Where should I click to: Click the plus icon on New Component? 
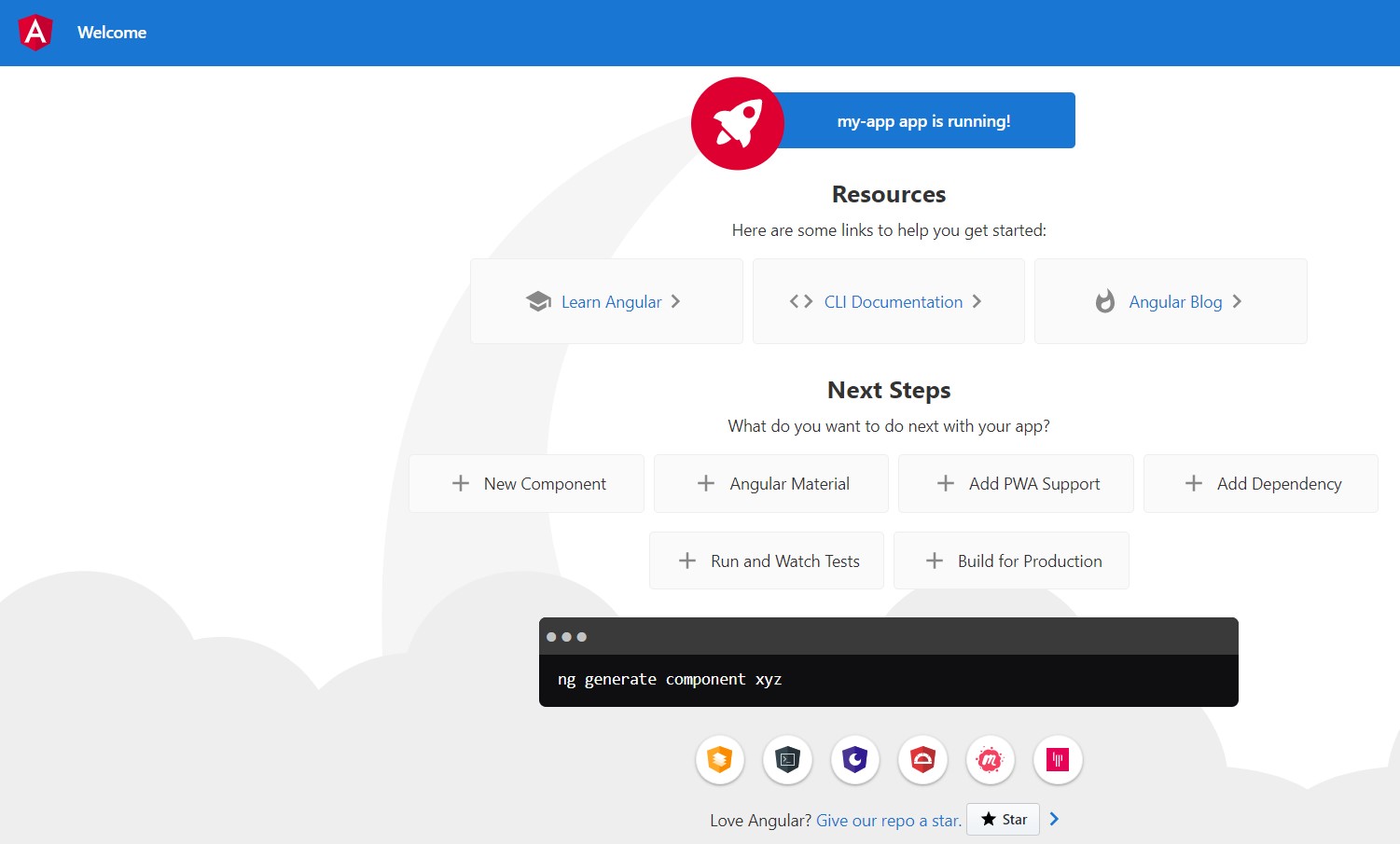(x=461, y=483)
